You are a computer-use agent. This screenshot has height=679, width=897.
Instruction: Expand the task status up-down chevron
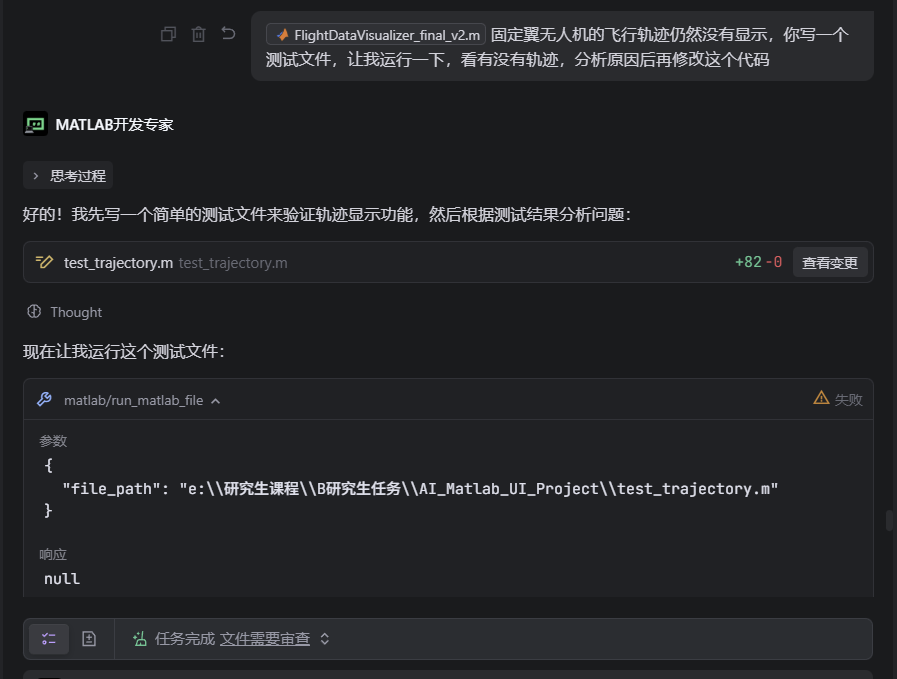tap(325, 639)
